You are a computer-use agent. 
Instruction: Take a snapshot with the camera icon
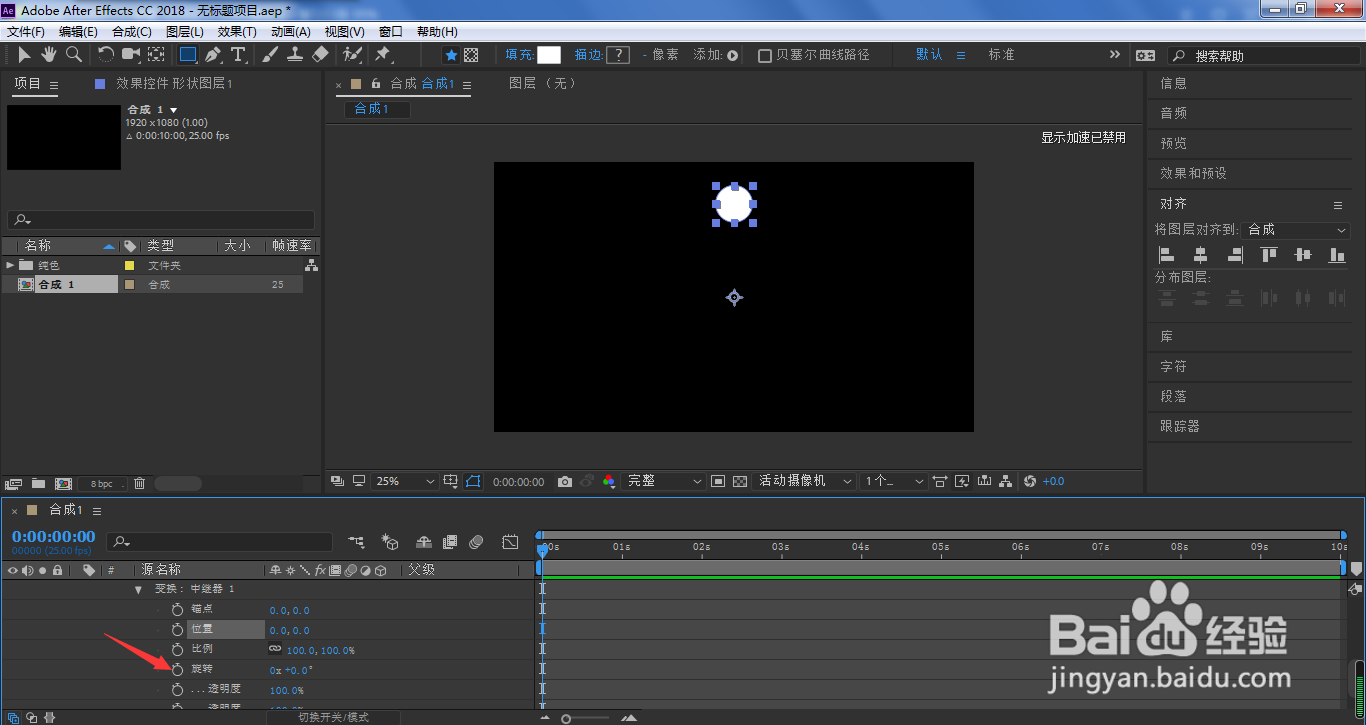[565, 481]
